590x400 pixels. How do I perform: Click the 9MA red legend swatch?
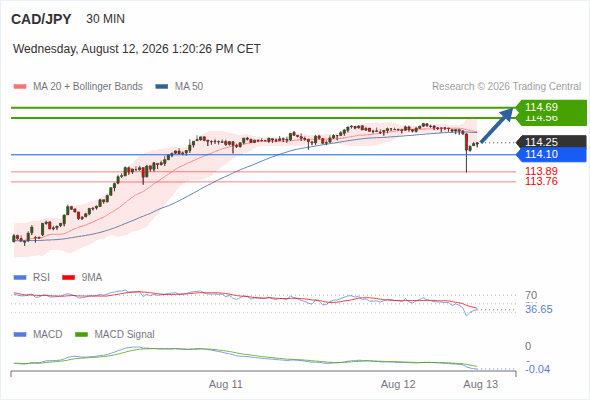coord(68,278)
